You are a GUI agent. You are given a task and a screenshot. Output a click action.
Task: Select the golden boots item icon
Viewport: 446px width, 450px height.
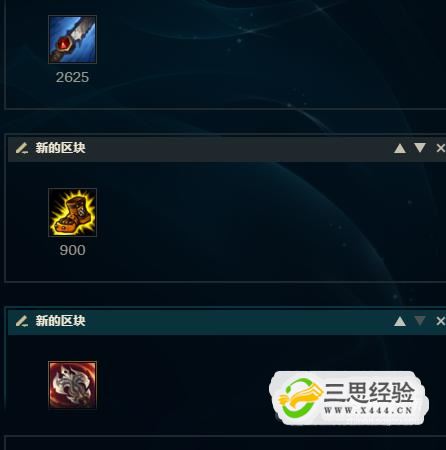click(x=72, y=212)
